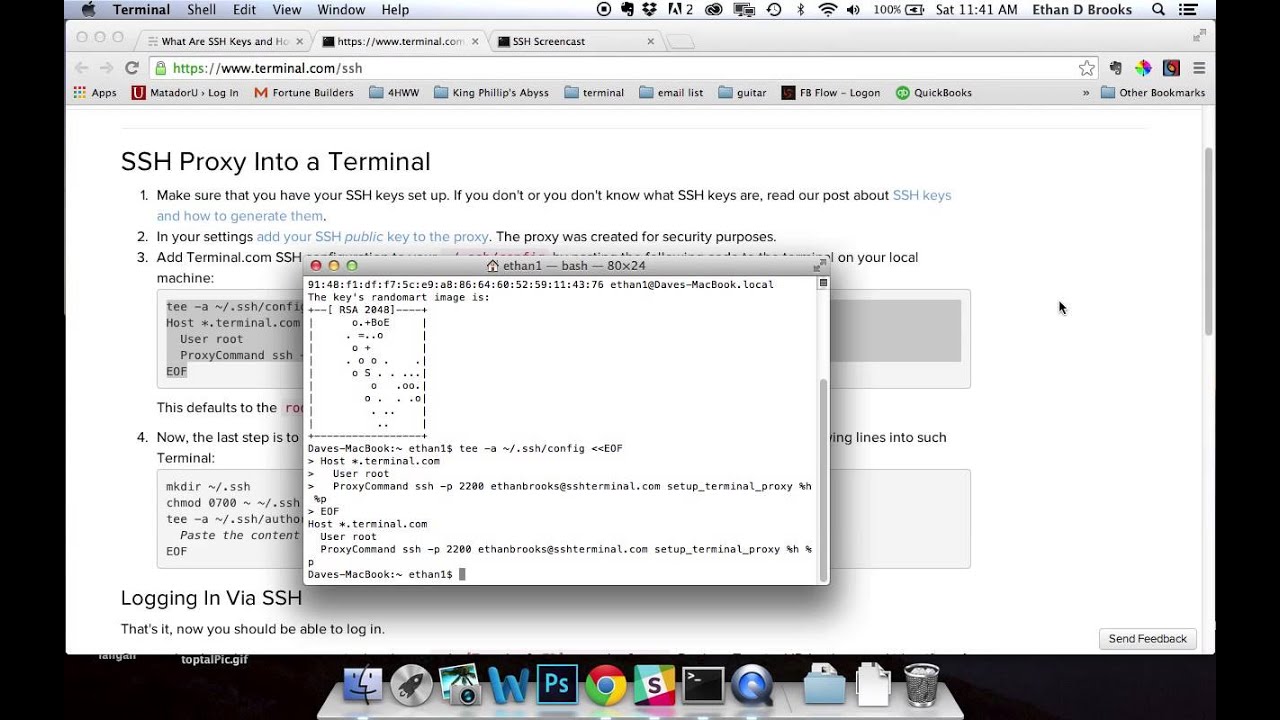Open the FB Flow – Logon bookmark
Image resolution: width=1280 pixels, height=720 pixels.
[830, 93]
